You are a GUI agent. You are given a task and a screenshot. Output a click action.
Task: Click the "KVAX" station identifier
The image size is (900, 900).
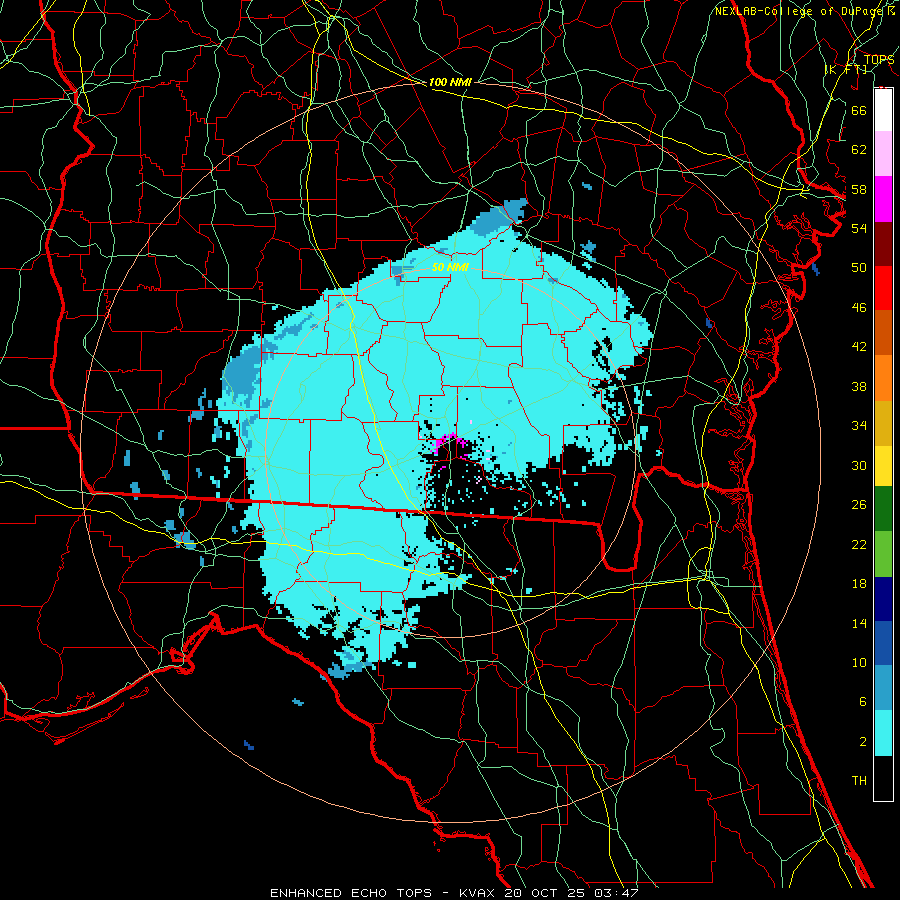tap(479, 893)
